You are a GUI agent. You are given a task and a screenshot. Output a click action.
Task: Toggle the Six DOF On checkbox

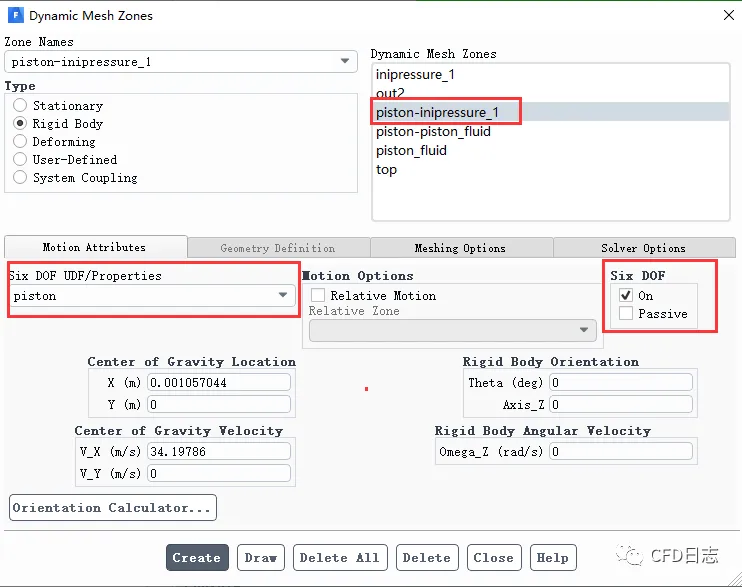pyautogui.click(x=626, y=295)
